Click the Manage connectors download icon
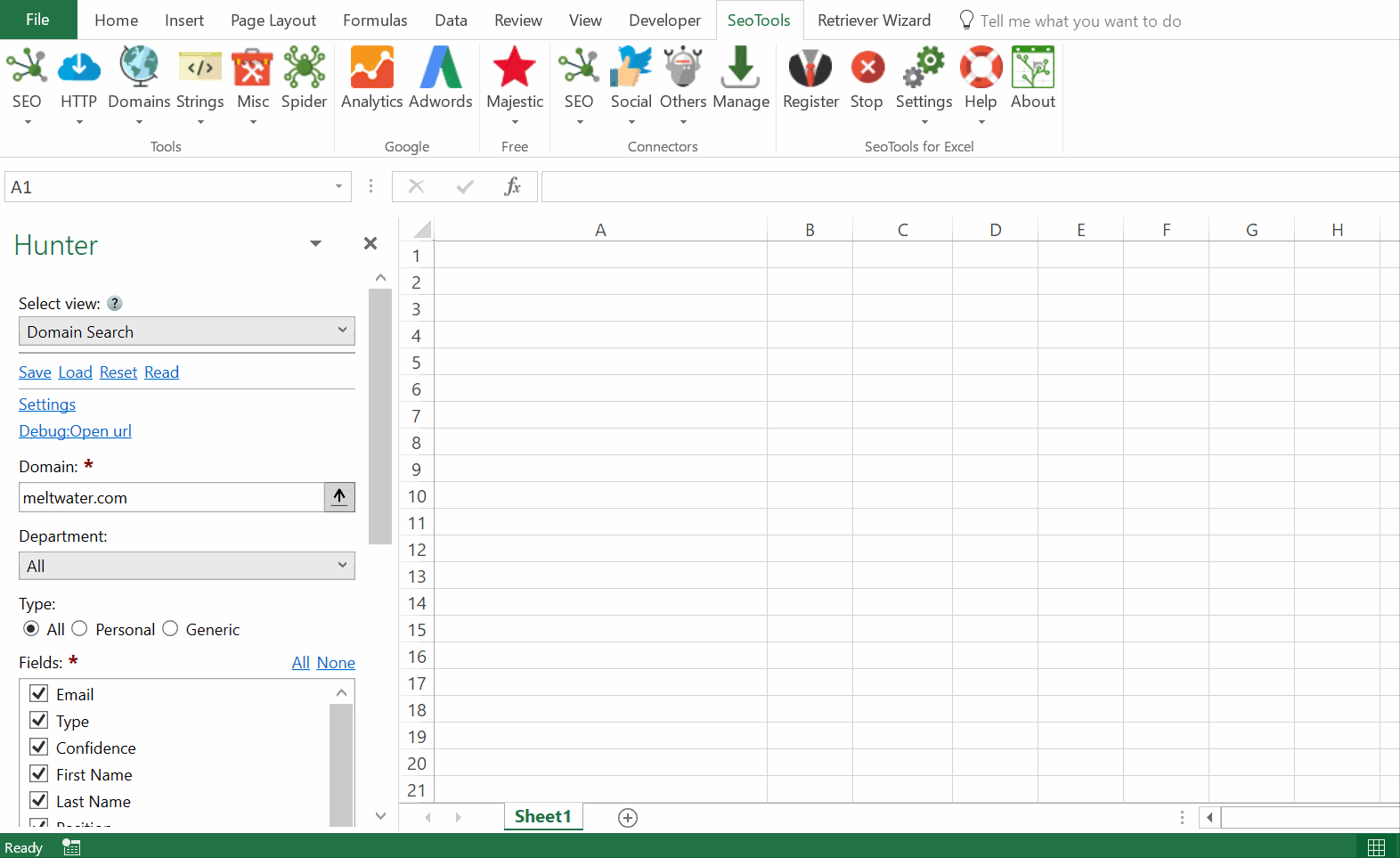The height and width of the screenshot is (858, 1400). [741, 68]
